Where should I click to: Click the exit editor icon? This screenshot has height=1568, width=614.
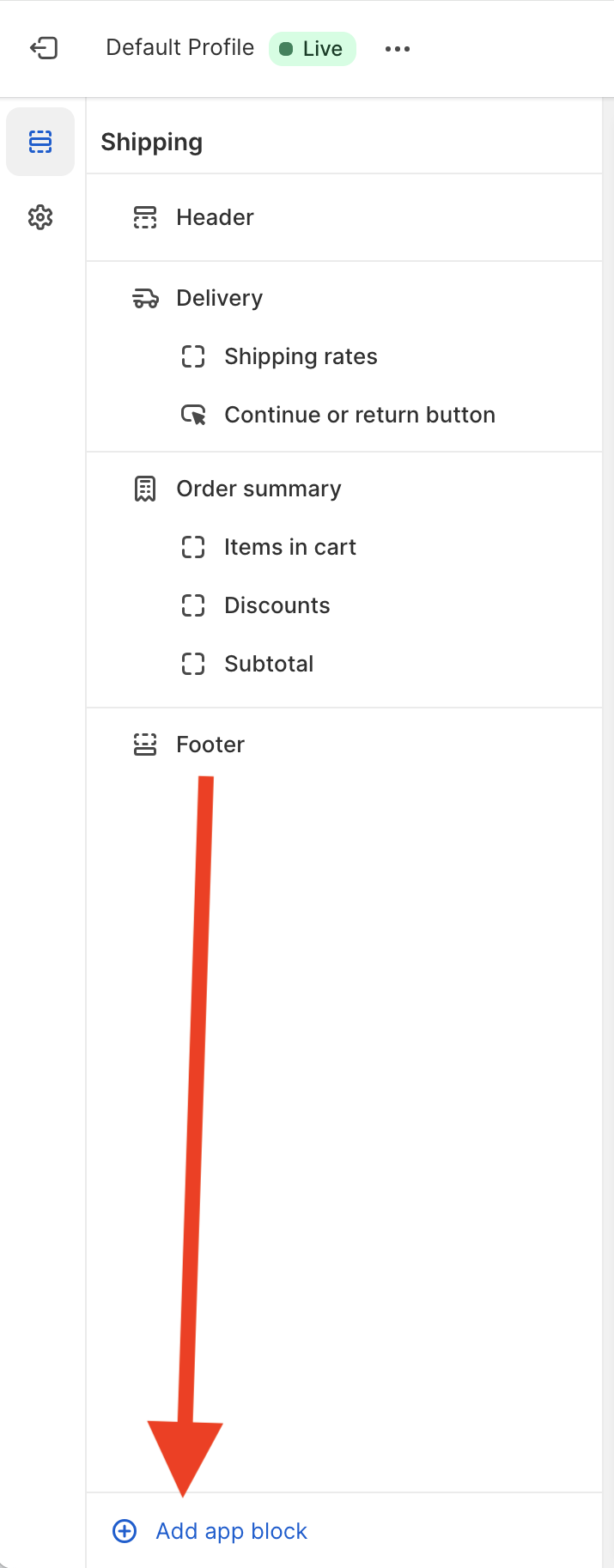tap(44, 48)
